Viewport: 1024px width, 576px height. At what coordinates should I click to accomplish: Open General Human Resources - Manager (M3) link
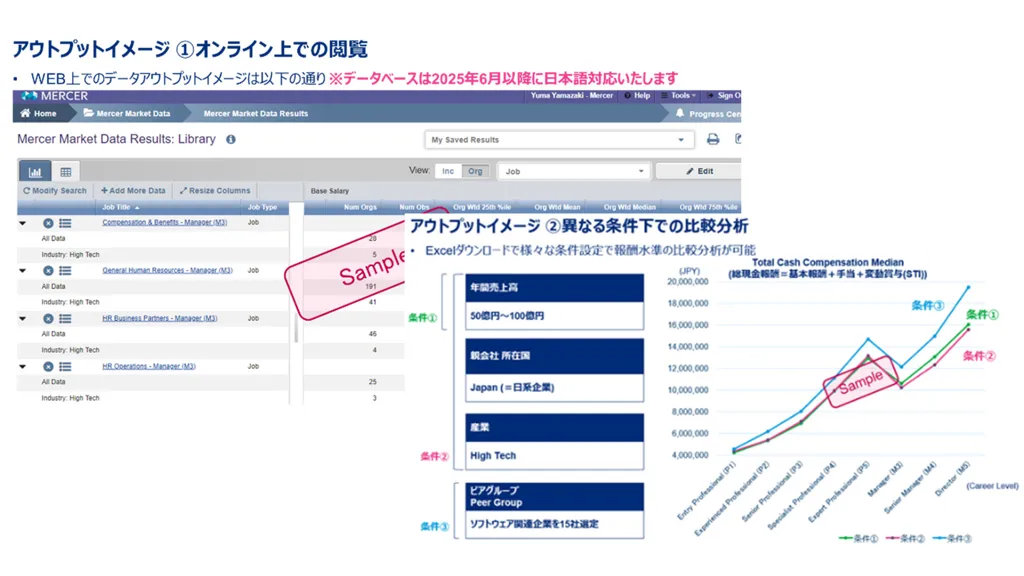point(167,270)
